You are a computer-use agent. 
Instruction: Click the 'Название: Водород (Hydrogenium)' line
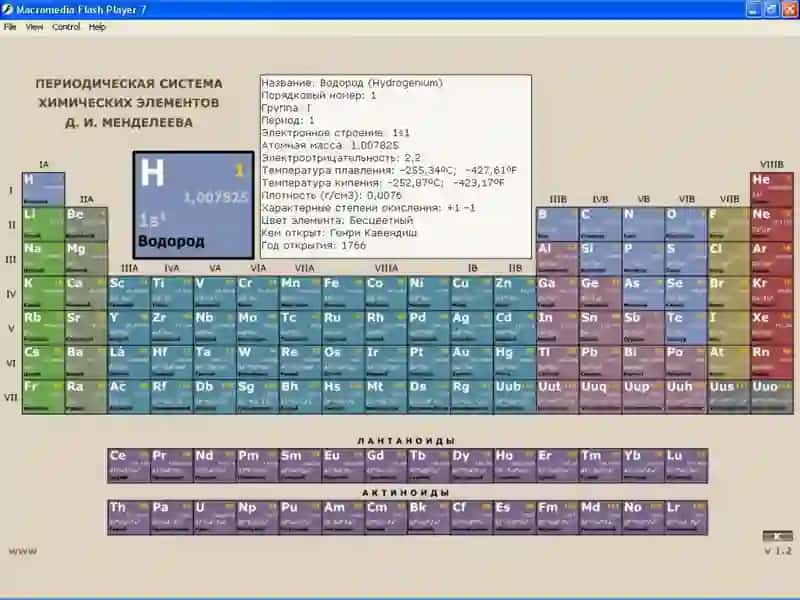pyautogui.click(x=352, y=83)
